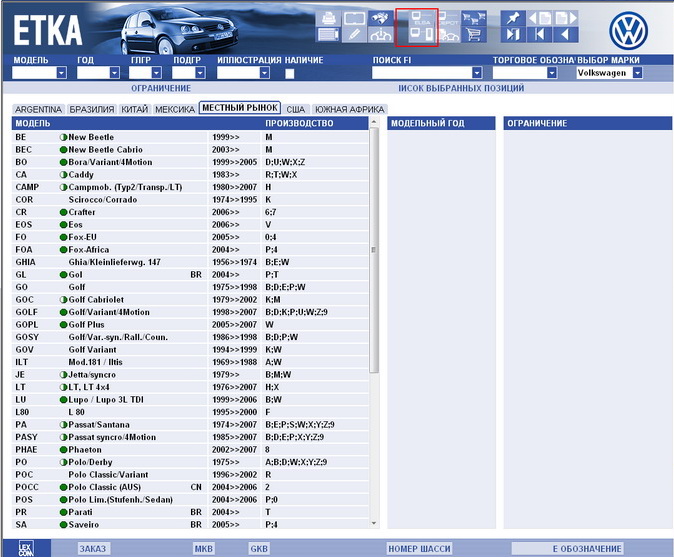Jump to first with the bar-arrow icon
674x557 pixels.
(x=539, y=34)
